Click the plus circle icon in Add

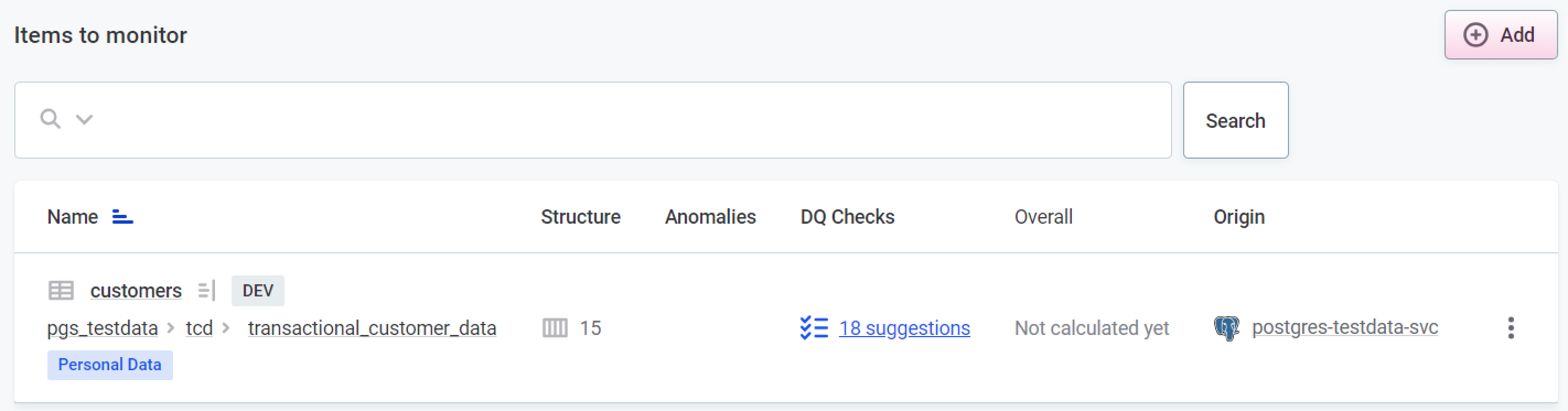pyautogui.click(x=1475, y=35)
